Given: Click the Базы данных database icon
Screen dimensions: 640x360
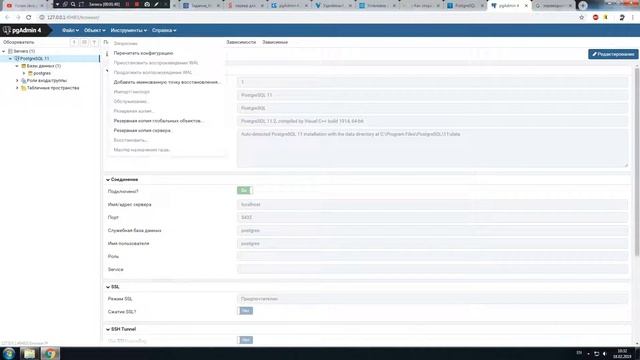Looking at the screenshot, I should (x=24, y=66).
